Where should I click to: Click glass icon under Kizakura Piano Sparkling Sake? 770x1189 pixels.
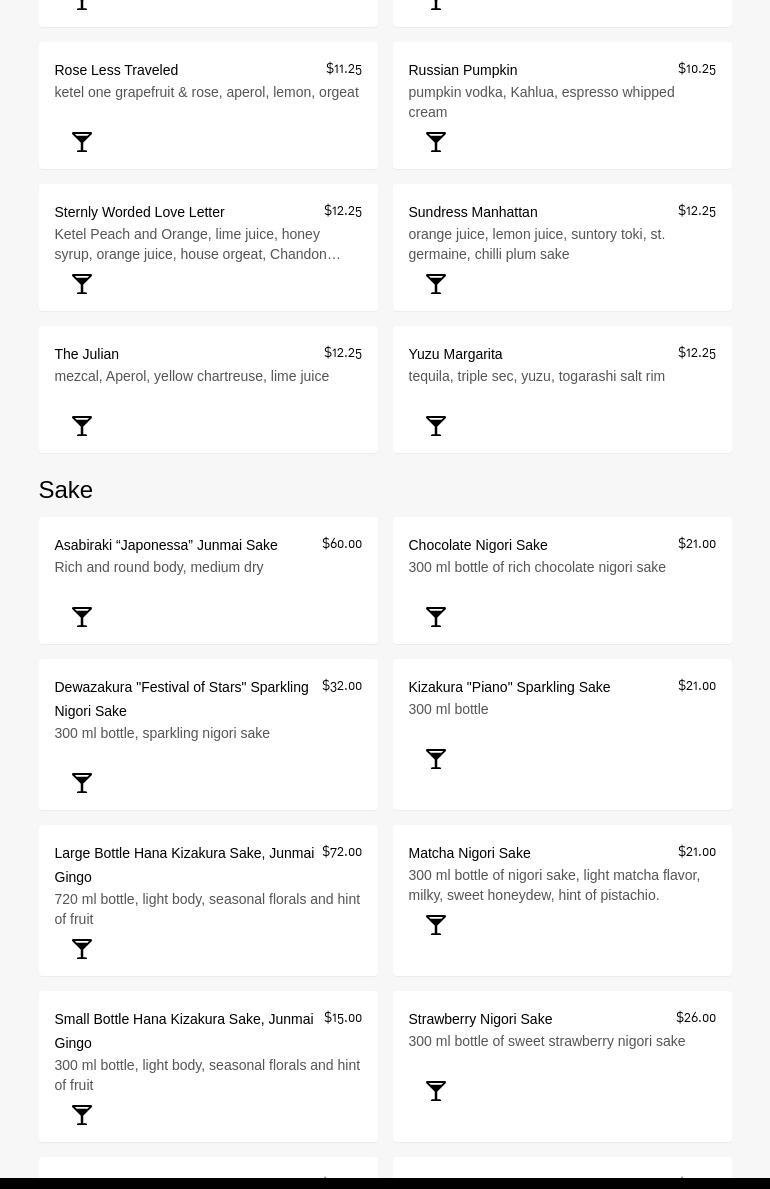(x=436, y=759)
